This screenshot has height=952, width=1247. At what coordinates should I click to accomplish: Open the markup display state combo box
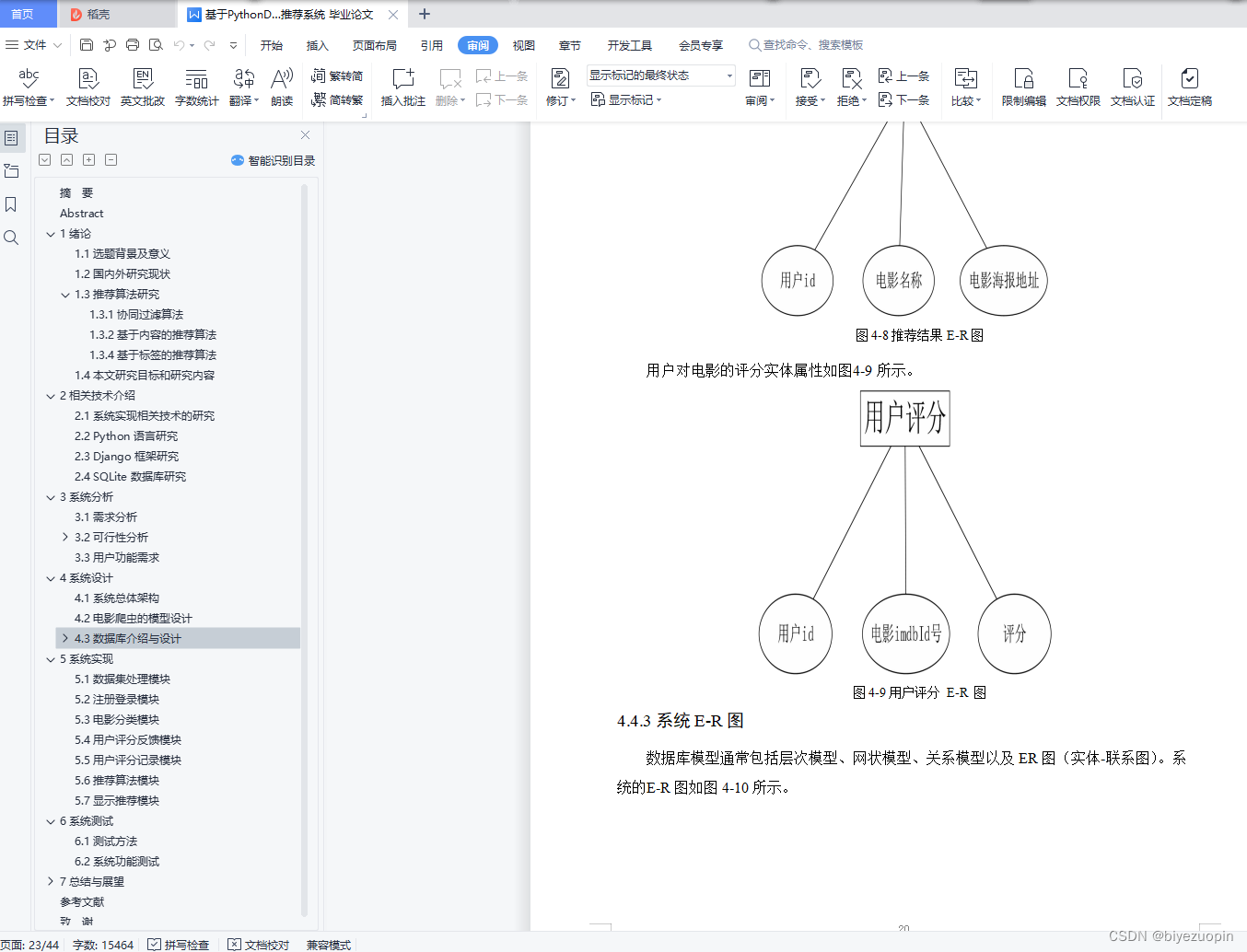click(x=660, y=75)
